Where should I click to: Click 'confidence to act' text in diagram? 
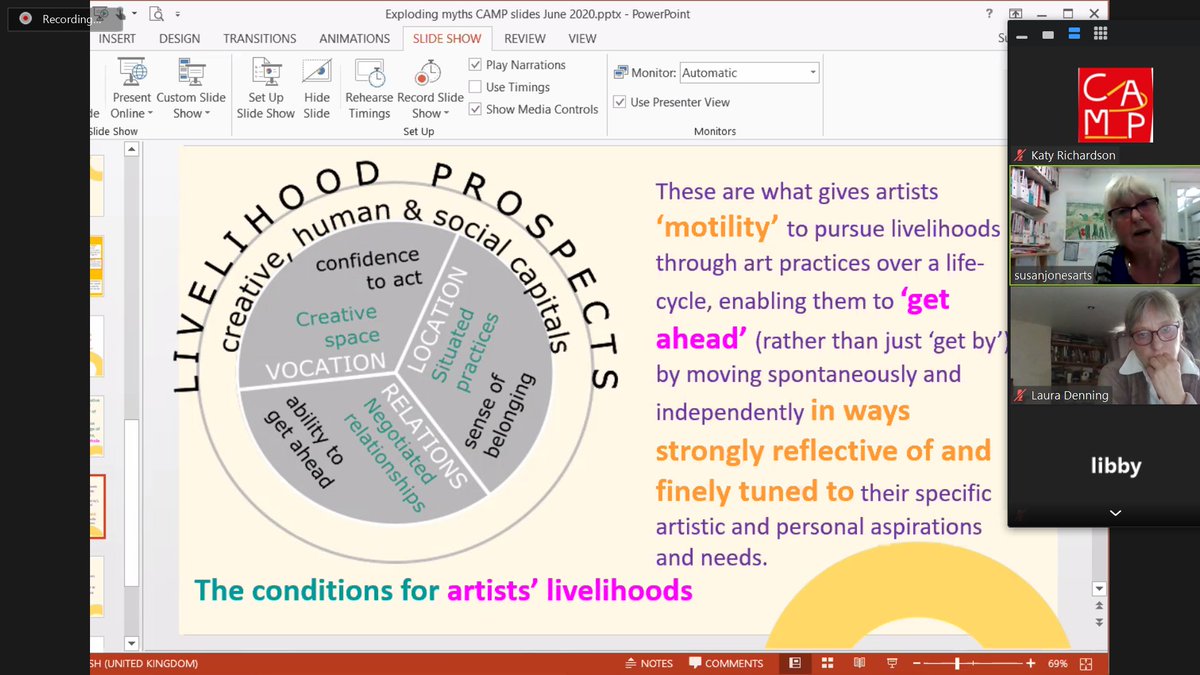[367, 269]
